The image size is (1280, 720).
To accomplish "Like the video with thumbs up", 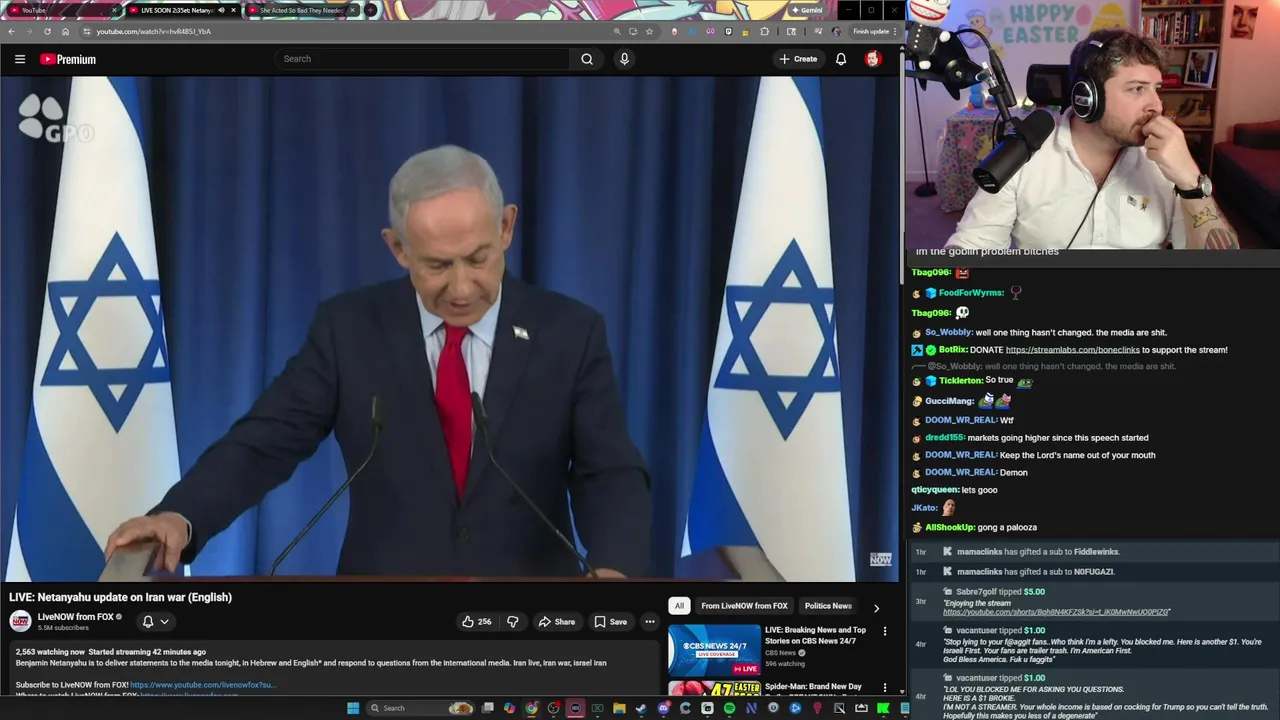I will (476, 622).
